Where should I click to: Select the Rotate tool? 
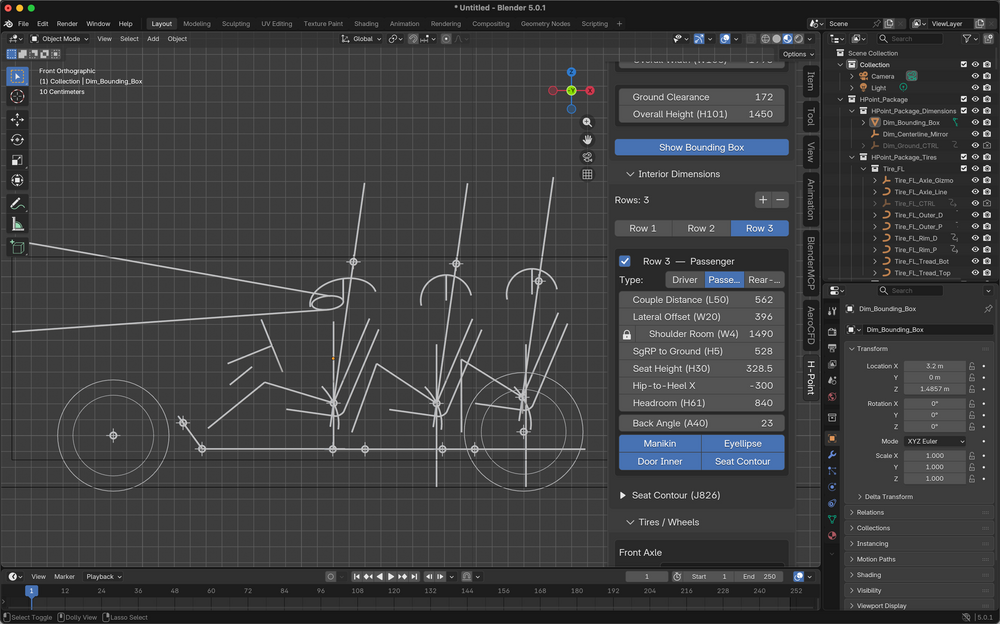[17, 140]
